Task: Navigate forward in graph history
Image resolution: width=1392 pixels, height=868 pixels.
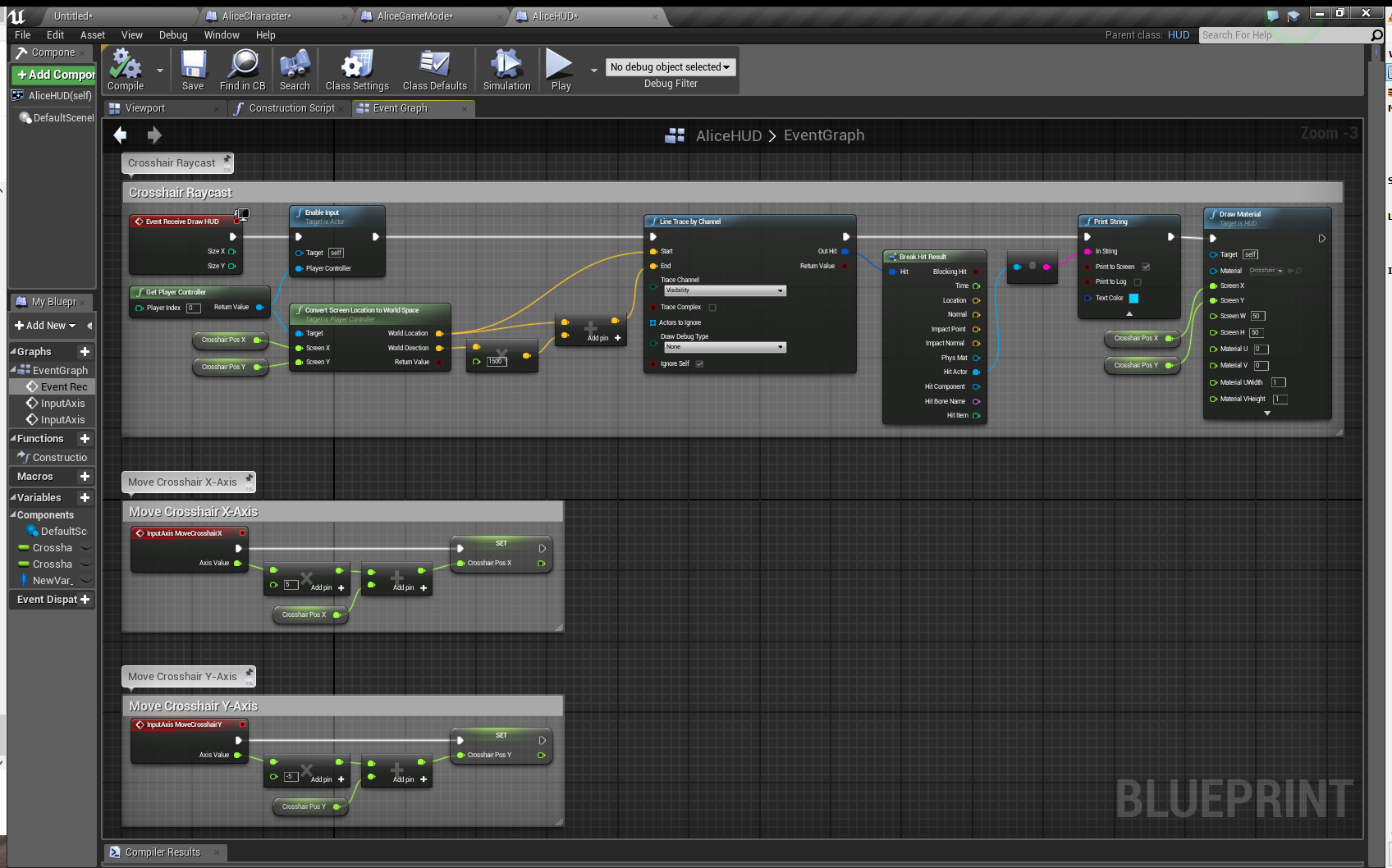Action: 154,135
